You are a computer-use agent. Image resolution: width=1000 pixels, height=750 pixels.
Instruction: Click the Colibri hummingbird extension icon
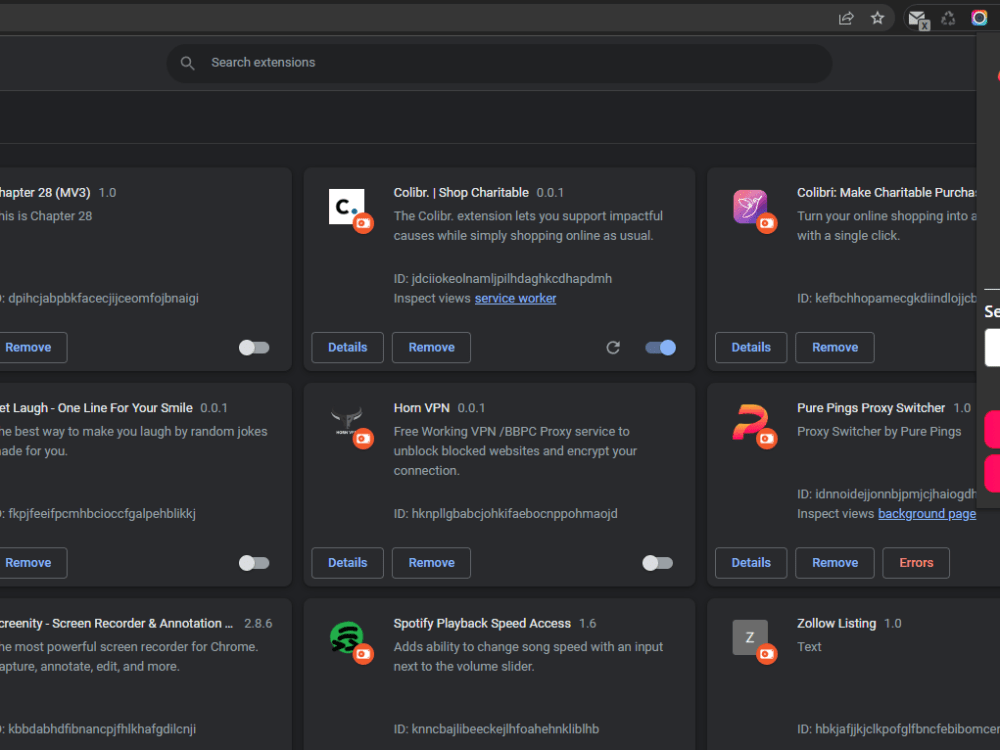pos(750,207)
